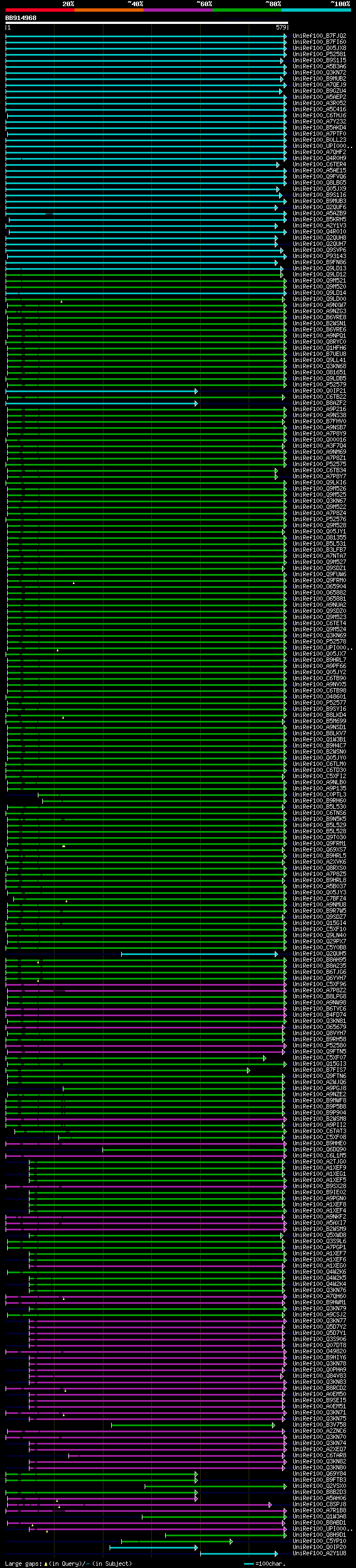Screen dimensions: 356x1568
Task: Click the cyan ~100% identity scale segment
Action: coord(316,10)
